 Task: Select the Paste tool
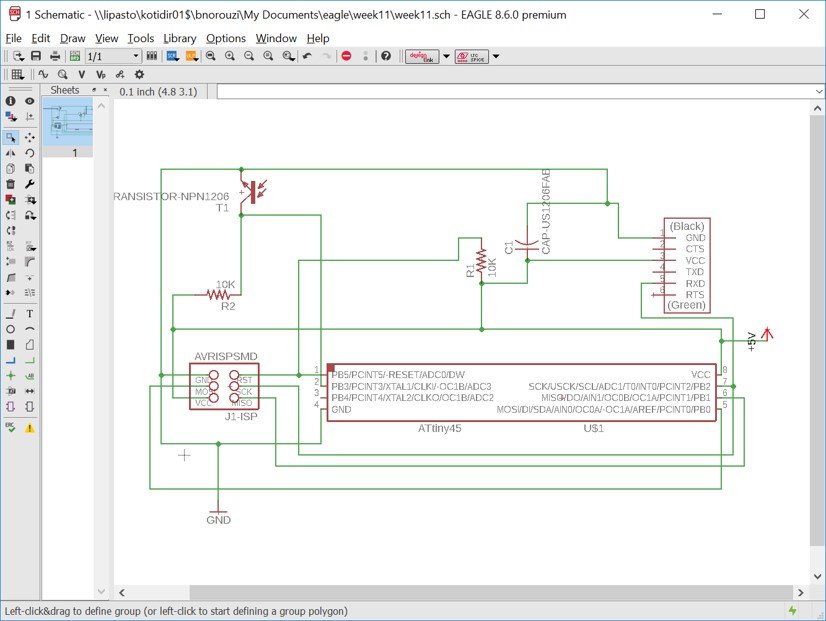click(x=30, y=169)
